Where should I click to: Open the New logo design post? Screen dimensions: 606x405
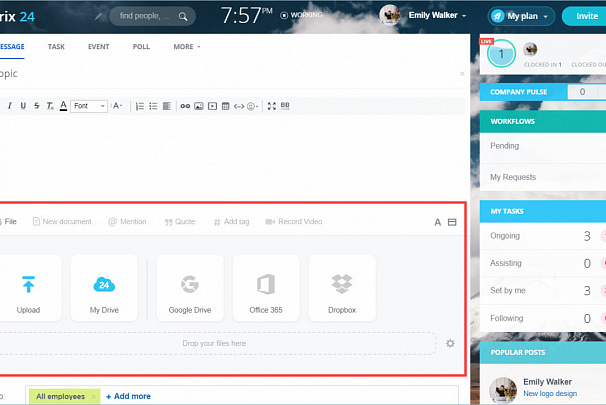[550, 393]
